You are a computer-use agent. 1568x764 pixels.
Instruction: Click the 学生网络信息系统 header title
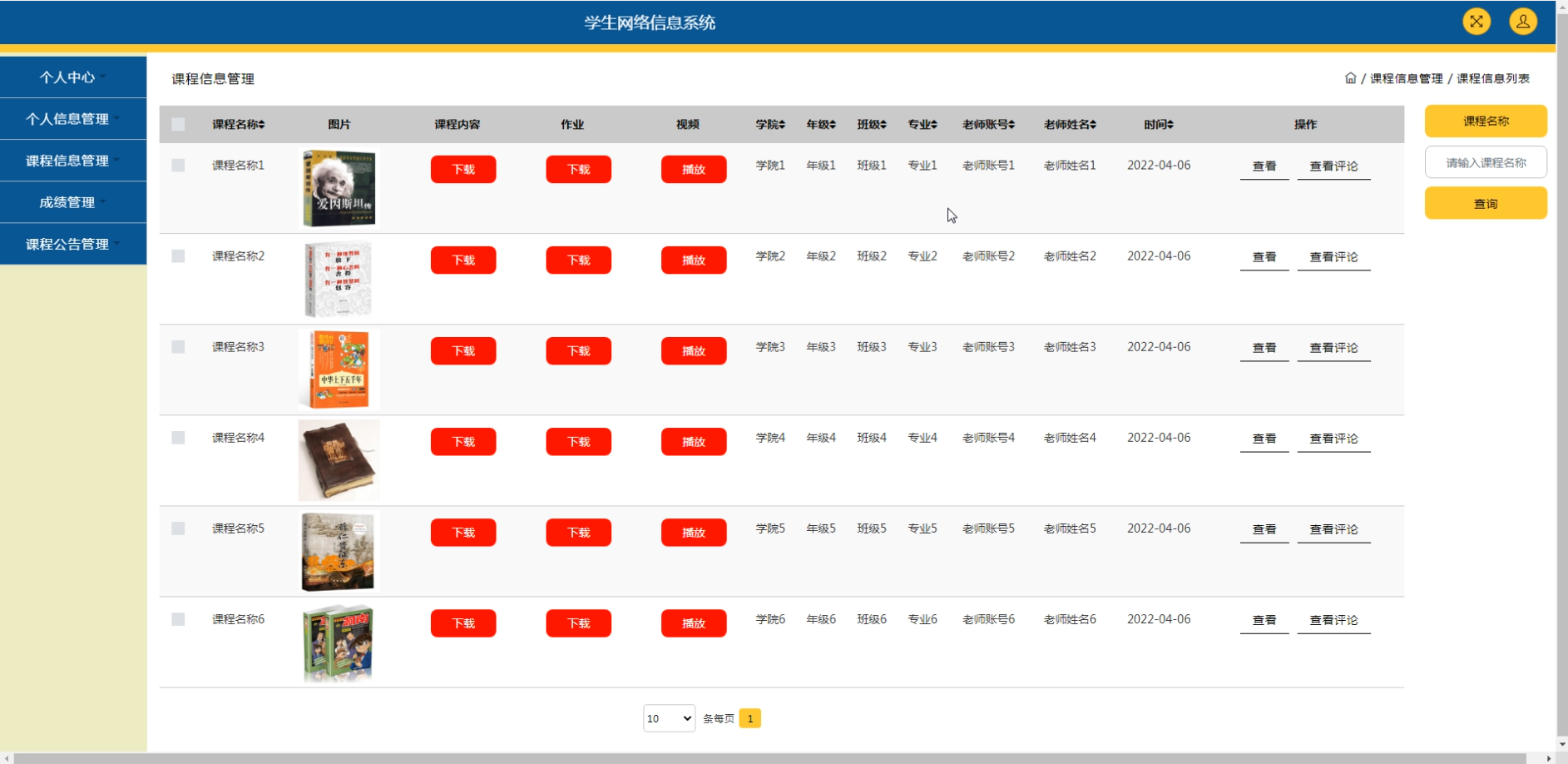650,22
